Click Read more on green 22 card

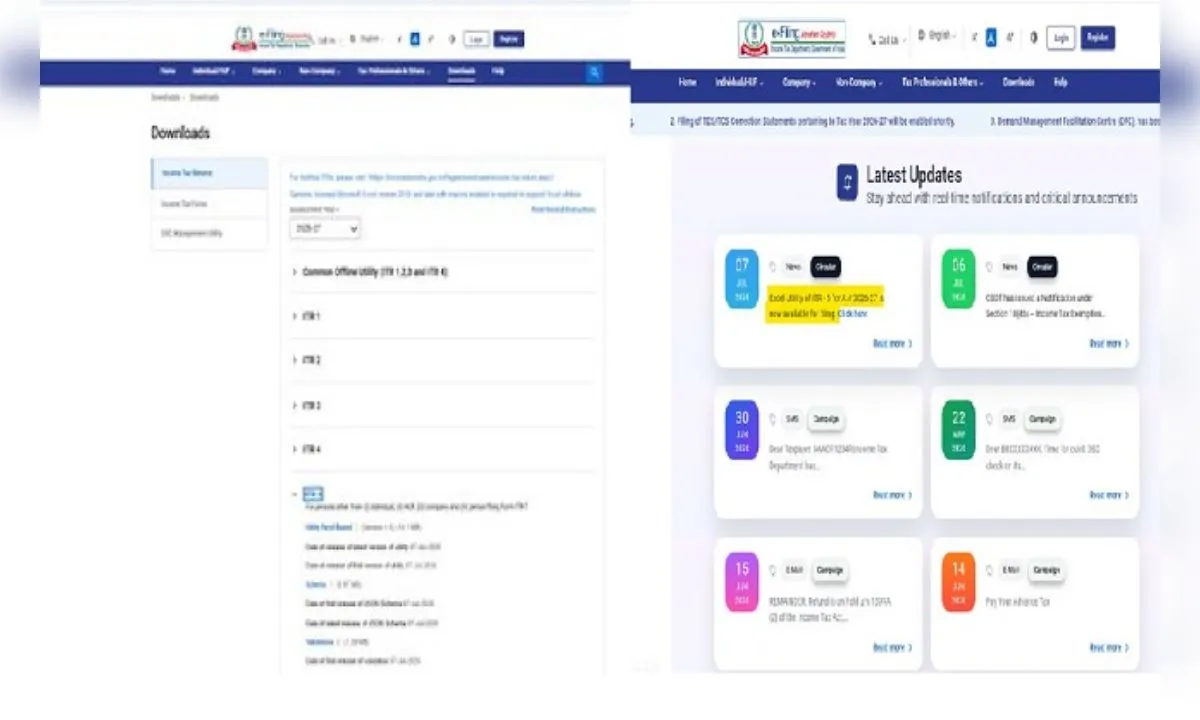click(x=1109, y=495)
